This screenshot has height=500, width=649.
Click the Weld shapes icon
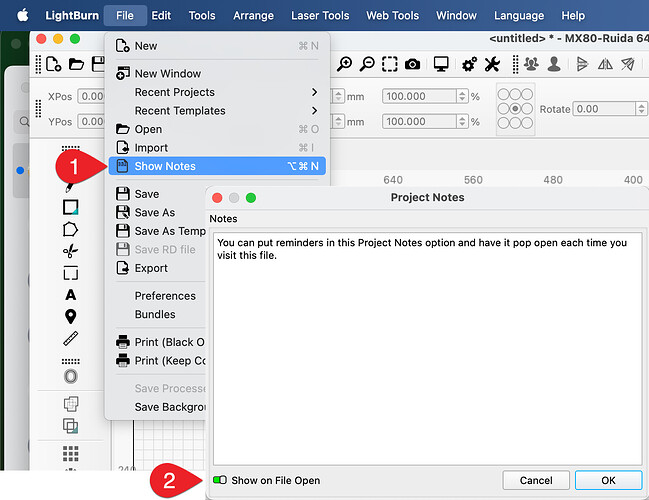click(70, 404)
